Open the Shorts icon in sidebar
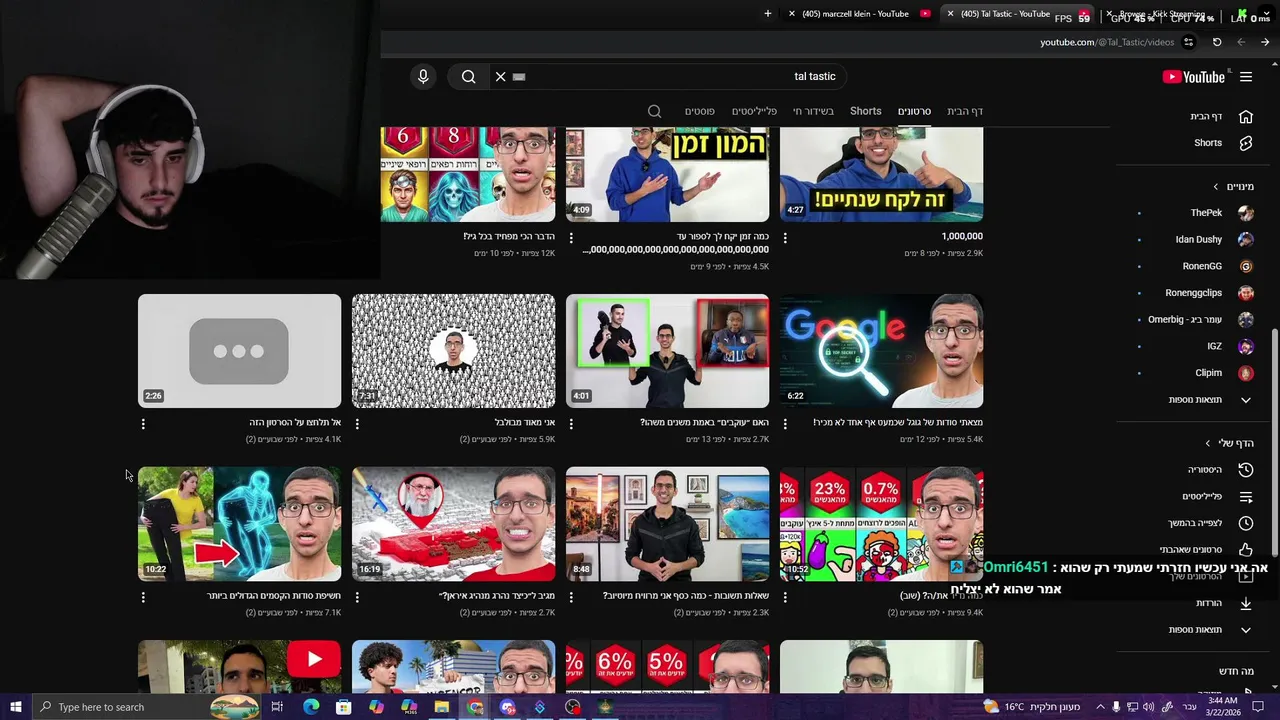The image size is (1280, 720). coord(1246,143)
